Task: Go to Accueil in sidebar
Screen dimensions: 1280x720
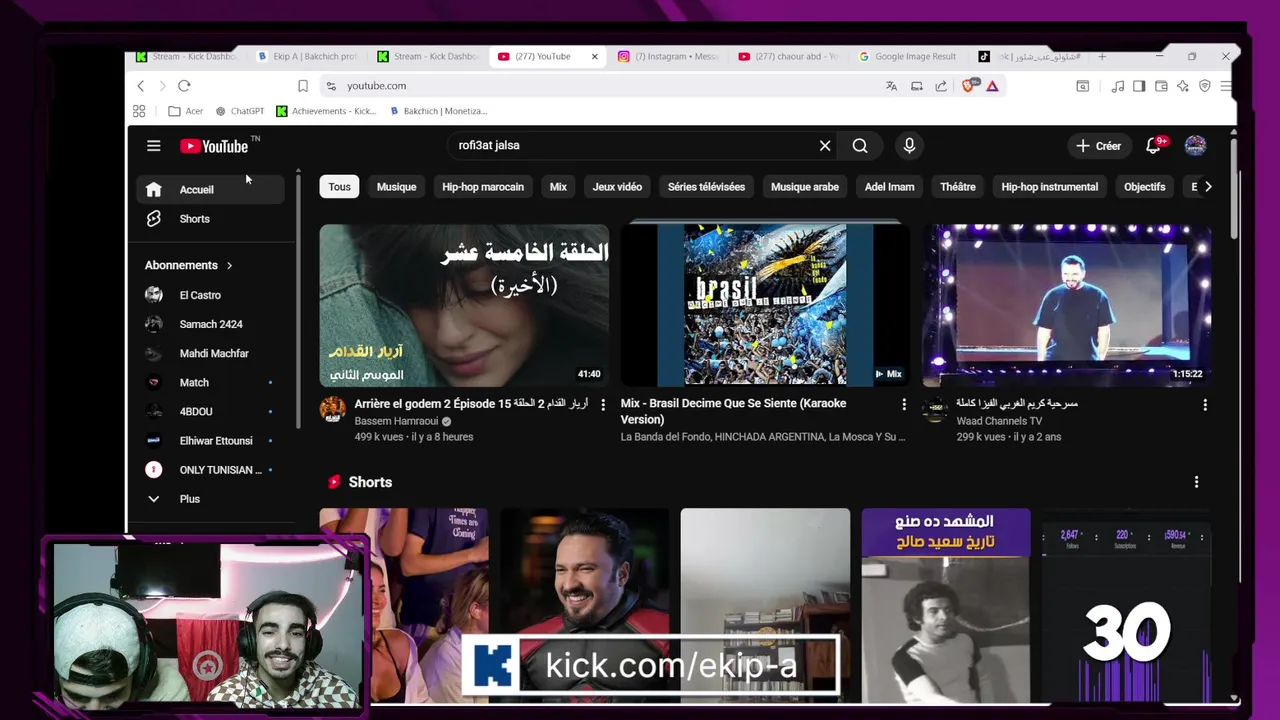Action: [x=210, y=189]
